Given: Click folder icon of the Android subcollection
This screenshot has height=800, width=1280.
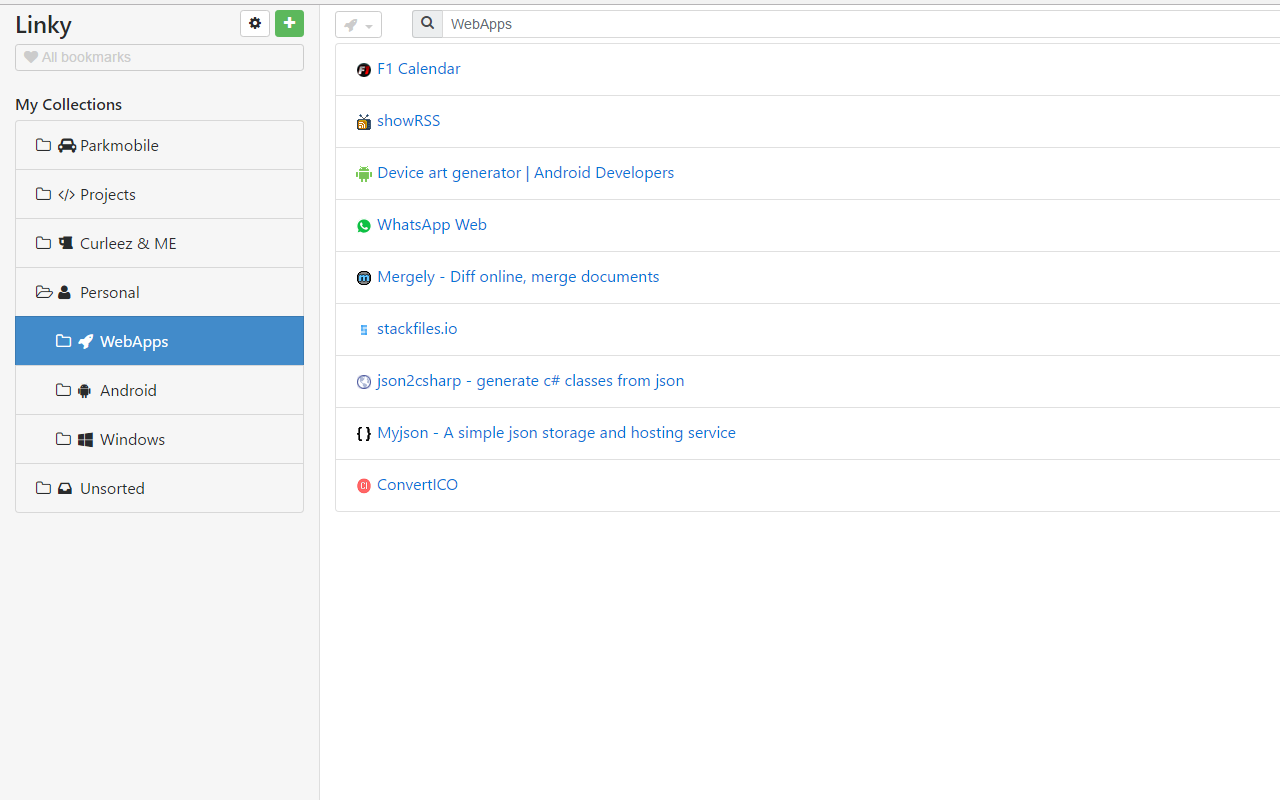Looking at the screenshot, I should click(x=63, y=390).
